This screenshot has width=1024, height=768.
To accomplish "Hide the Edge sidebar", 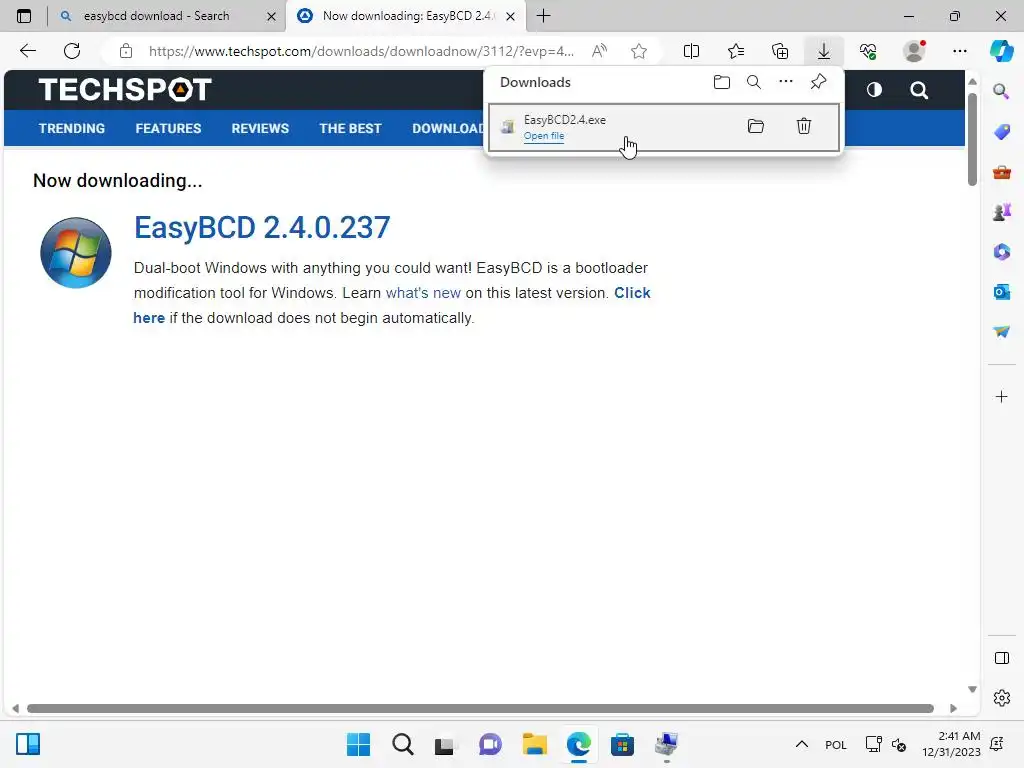I will click(1001, 658).
